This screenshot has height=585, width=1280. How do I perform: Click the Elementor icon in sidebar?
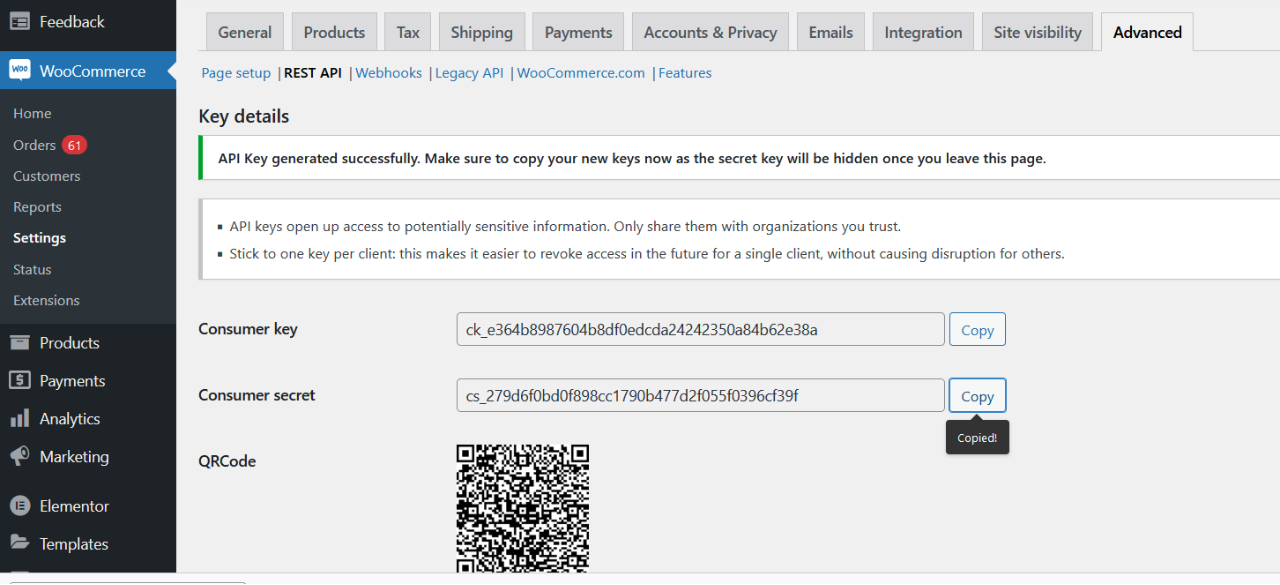pos(20,506)
